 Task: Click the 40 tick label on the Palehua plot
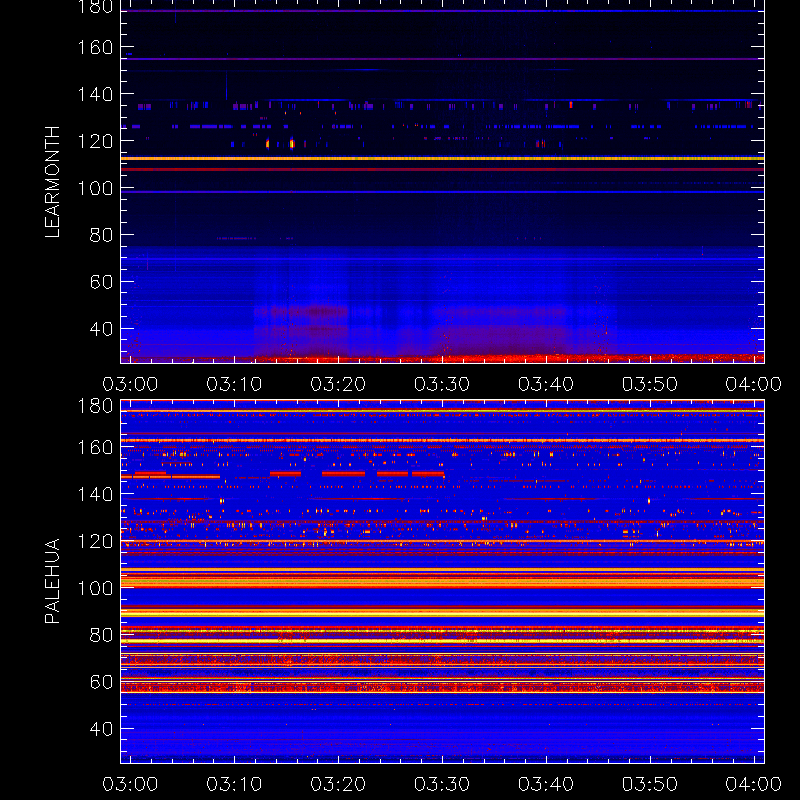click(x=101, y=729)
